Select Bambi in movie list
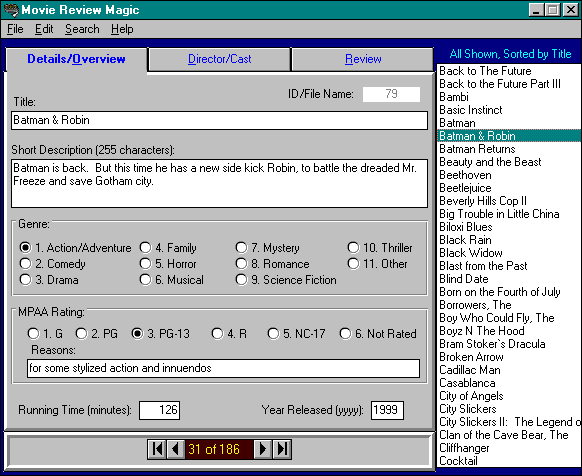 click(509, 97)
